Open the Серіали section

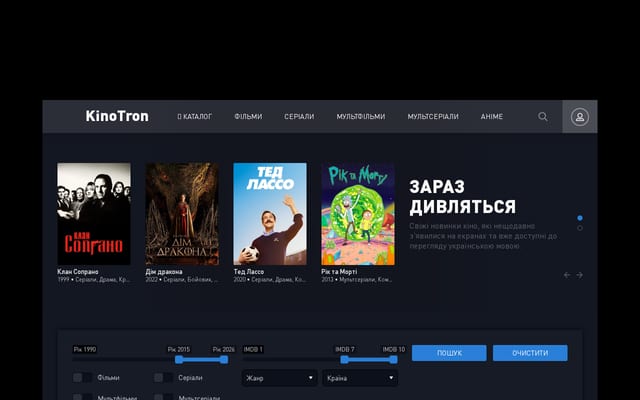click(x=299, y=117)
